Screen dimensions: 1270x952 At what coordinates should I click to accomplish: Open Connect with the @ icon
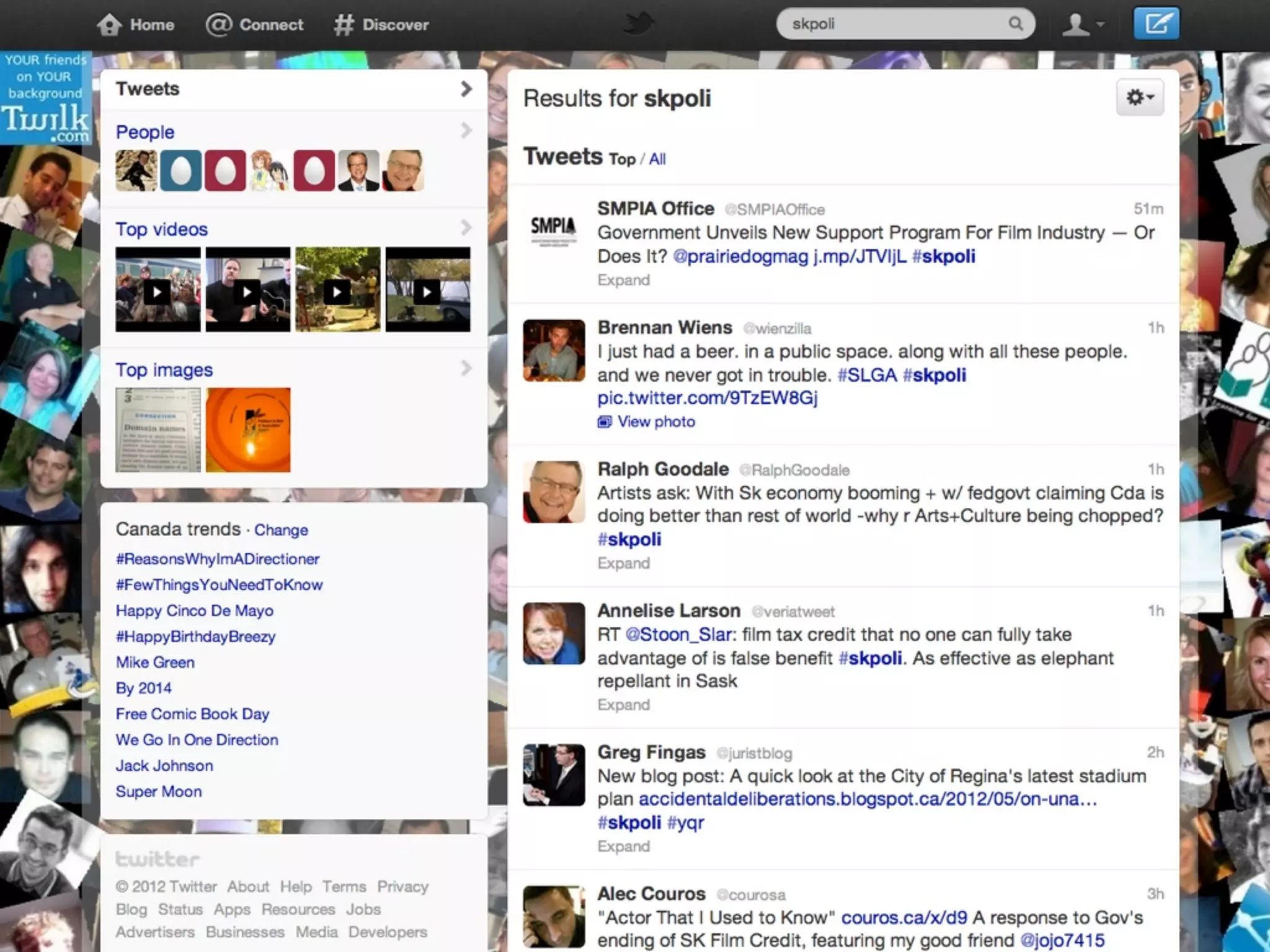tap(219, 25)
